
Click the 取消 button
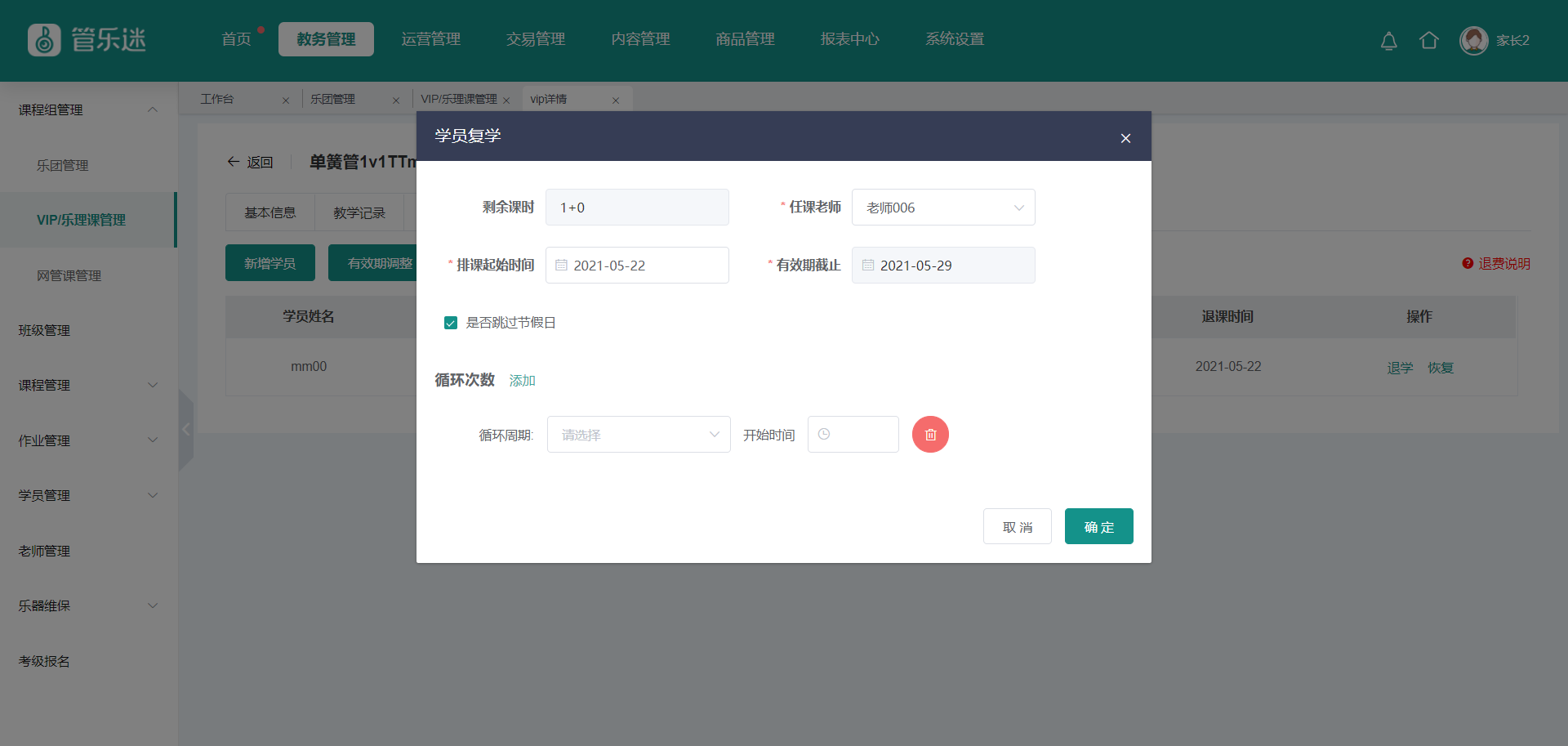(1017, 527)
